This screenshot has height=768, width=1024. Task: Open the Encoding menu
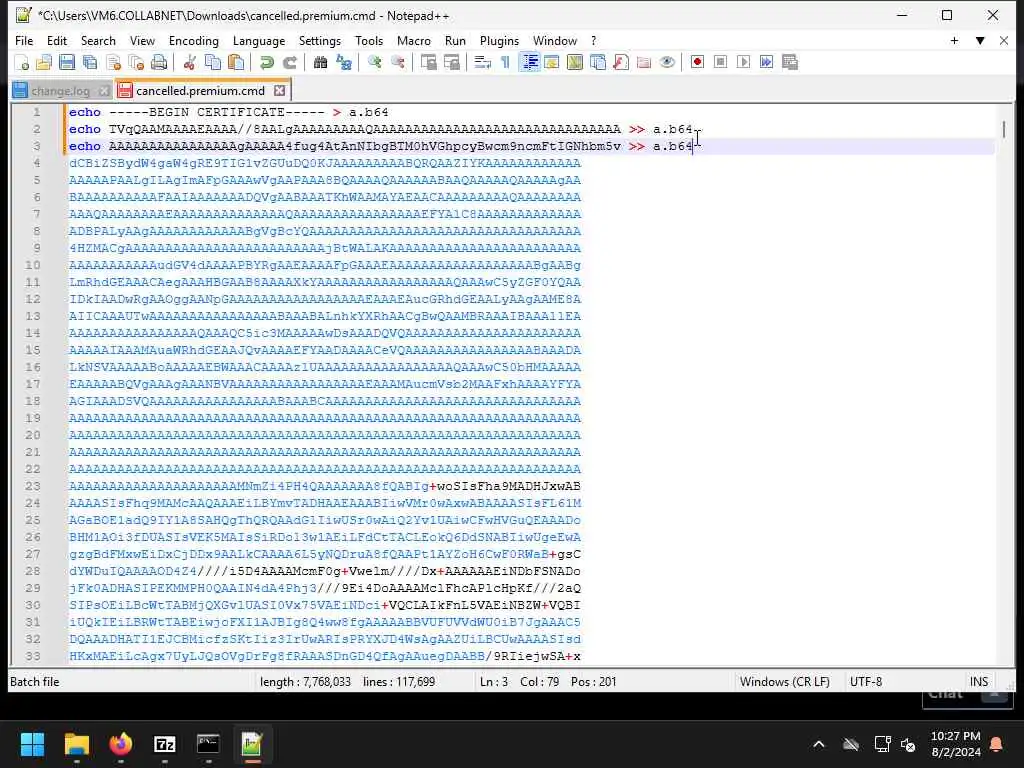click(x=193, y=40)
